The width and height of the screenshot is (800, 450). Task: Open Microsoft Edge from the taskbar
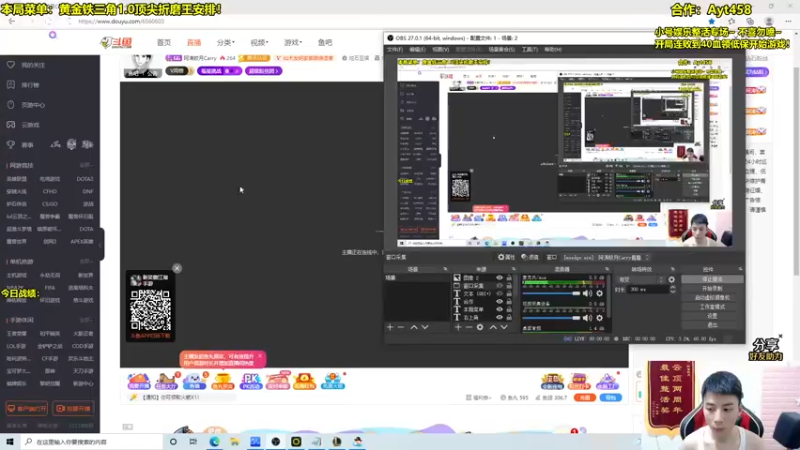click(x=214, y=441)
